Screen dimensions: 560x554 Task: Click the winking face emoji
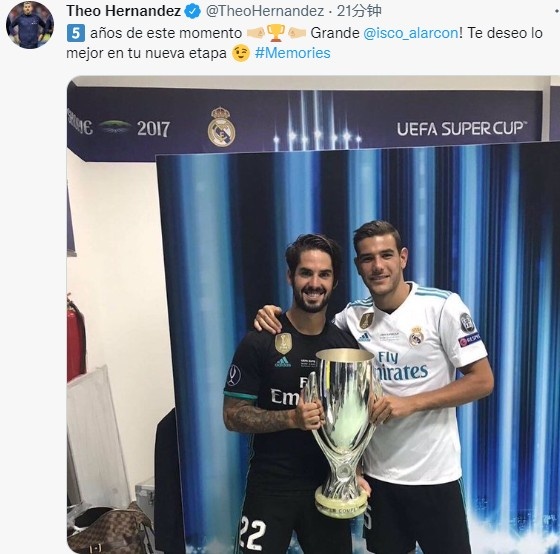click(x=241, y=53)
